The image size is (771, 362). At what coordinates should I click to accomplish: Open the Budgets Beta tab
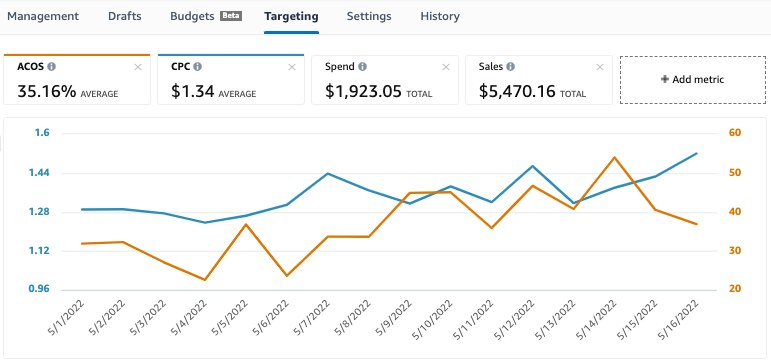(x=206, y=16)
